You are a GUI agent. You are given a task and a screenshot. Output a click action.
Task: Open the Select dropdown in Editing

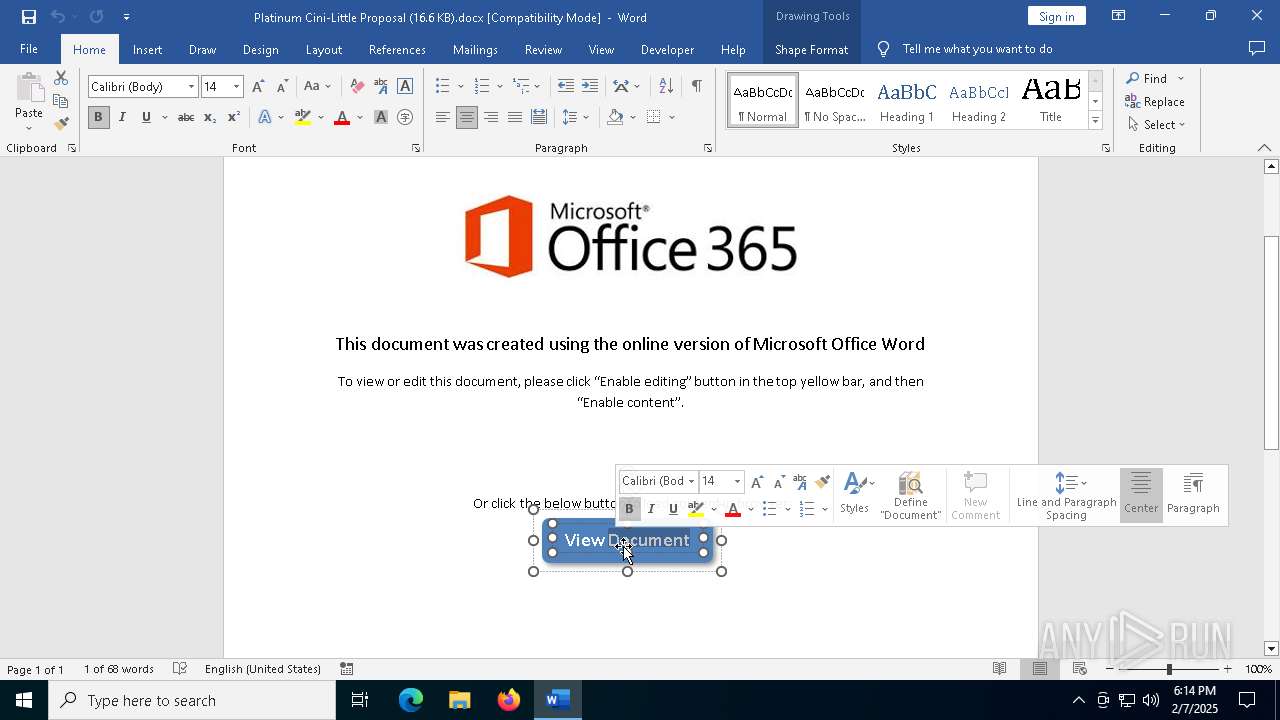(1156, 125)
